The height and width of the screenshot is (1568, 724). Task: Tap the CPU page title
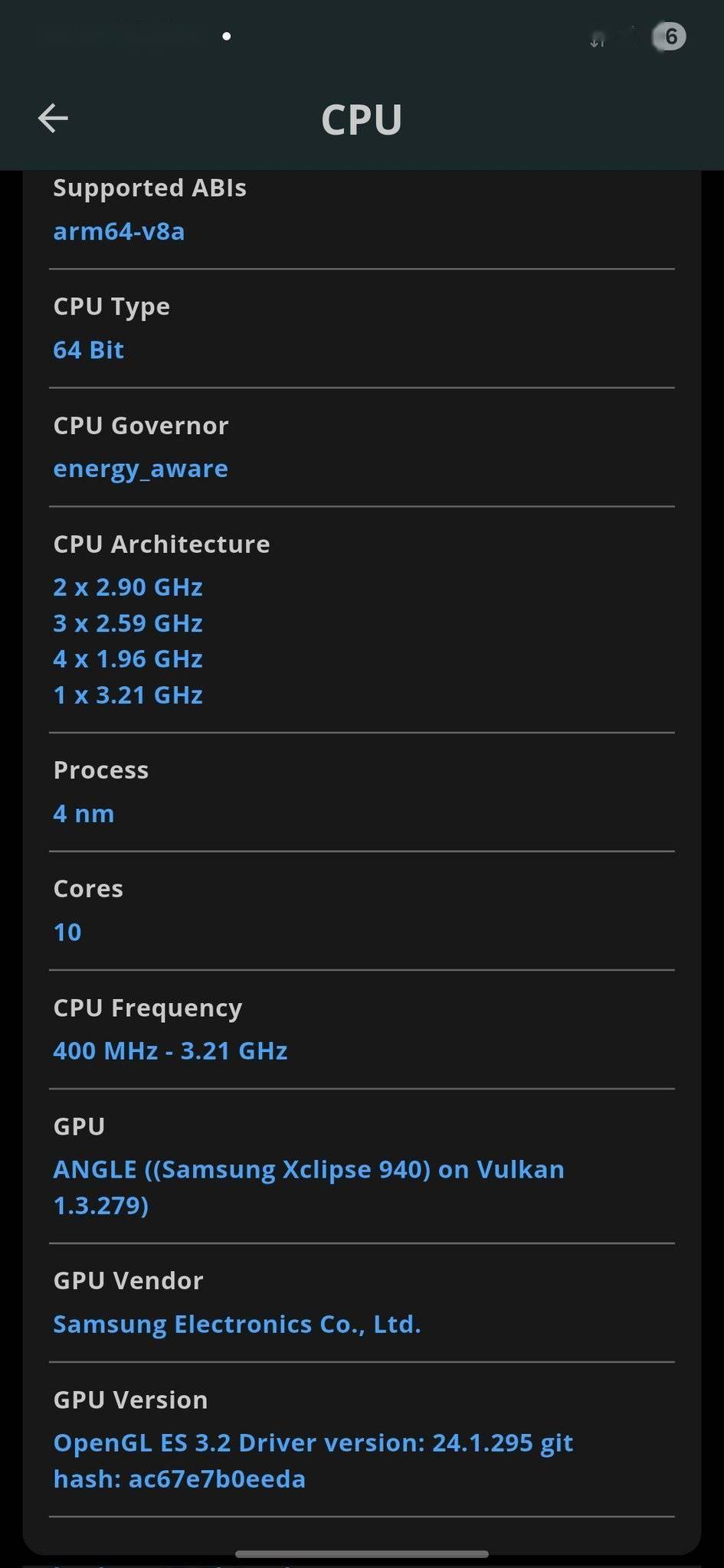coord(362,119)
